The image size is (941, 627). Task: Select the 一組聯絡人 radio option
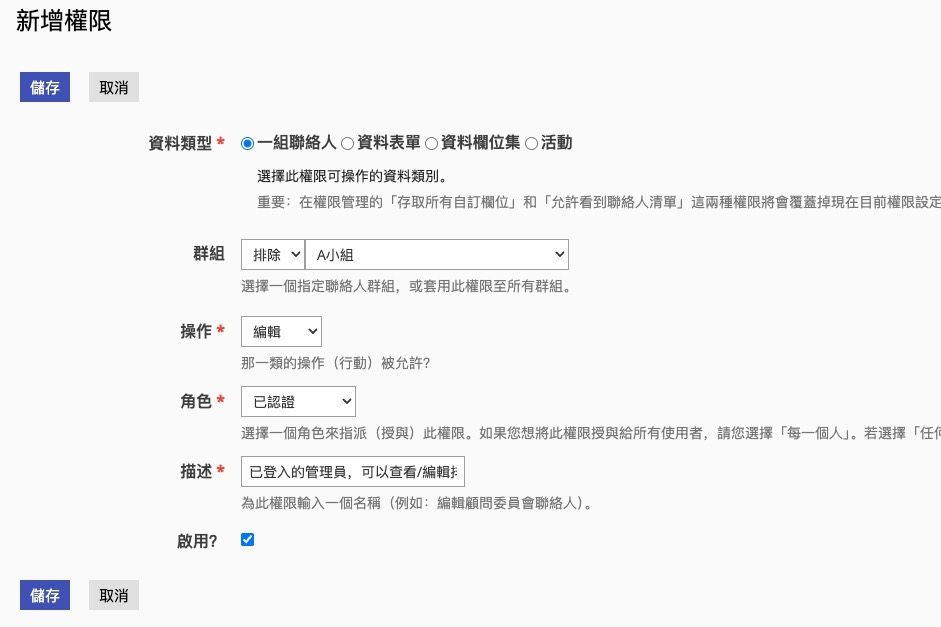click(x=248, y=143)
